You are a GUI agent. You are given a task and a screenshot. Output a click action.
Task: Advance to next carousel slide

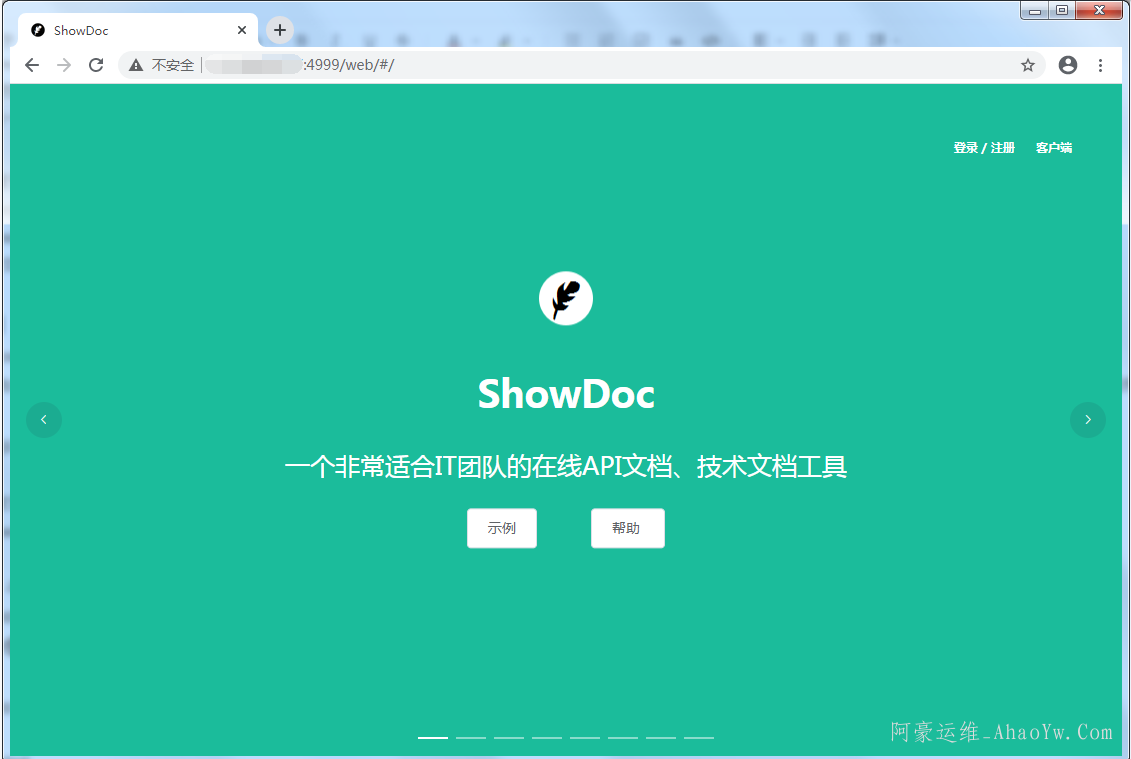point(1087,420)
